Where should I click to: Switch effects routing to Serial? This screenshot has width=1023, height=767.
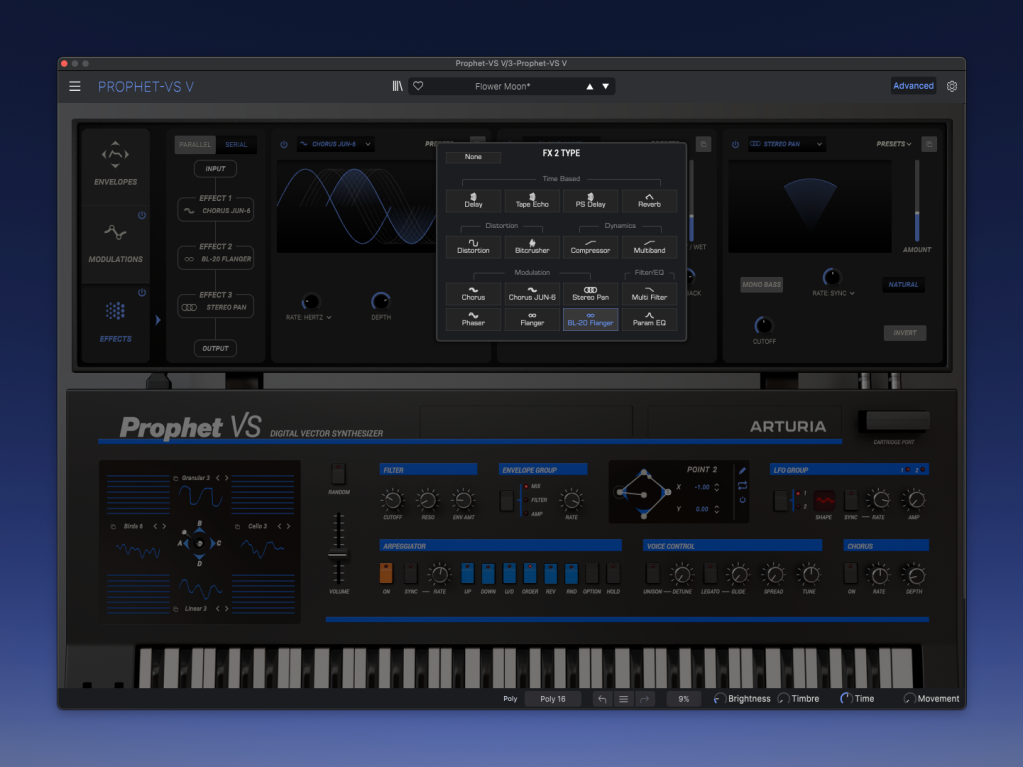tap(237, 144)
